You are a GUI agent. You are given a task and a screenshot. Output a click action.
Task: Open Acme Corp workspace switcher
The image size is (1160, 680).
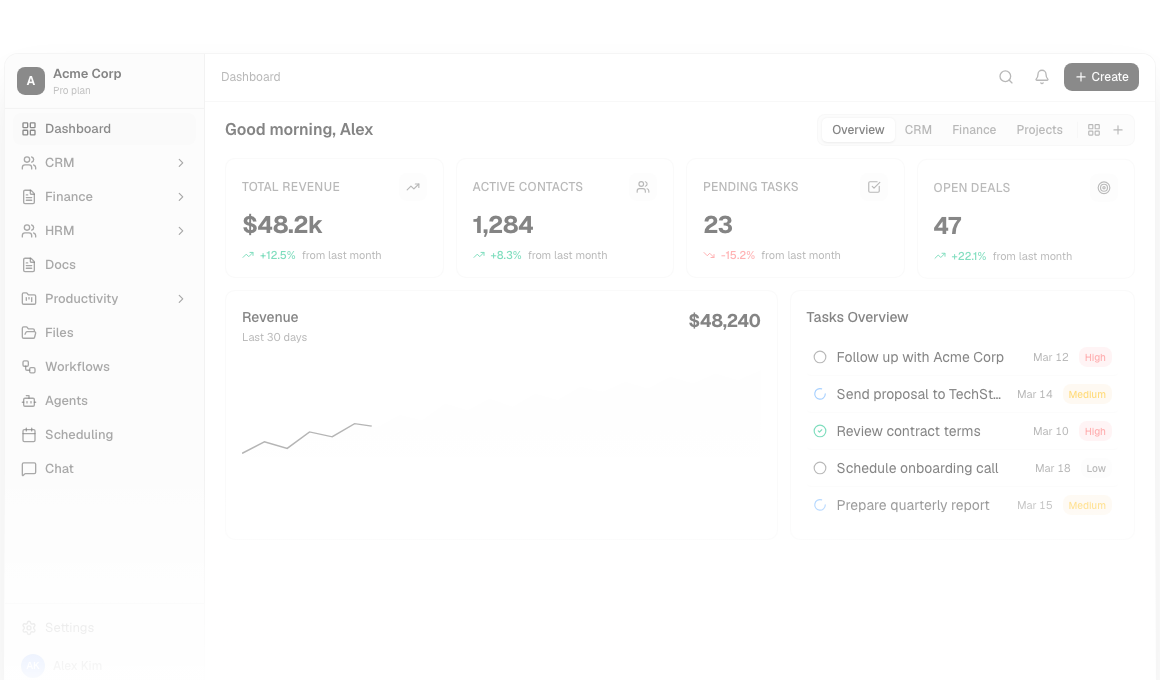[x=104, y=81]
